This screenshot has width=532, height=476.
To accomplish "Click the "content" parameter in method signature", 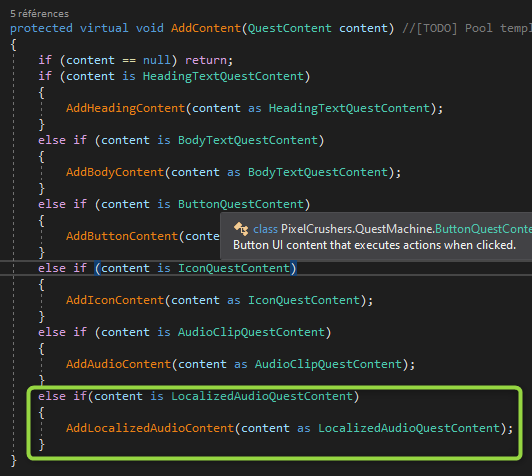I will [x=363, y=28].
